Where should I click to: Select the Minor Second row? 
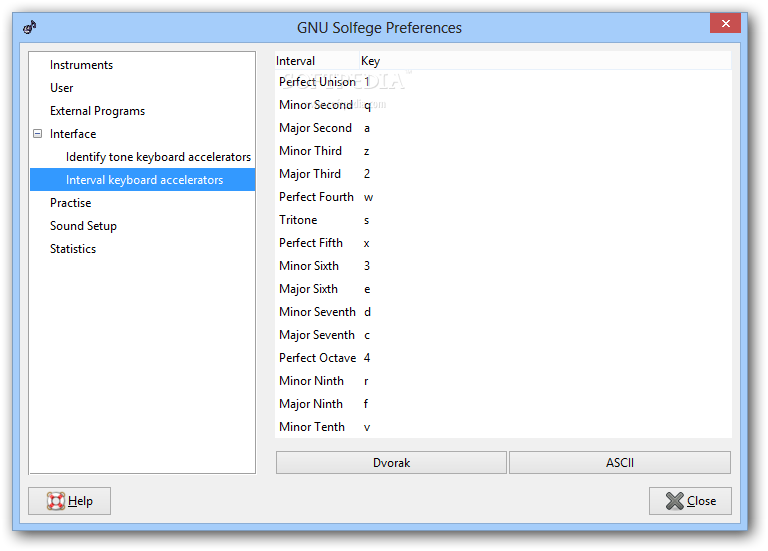tap(504, 105)
